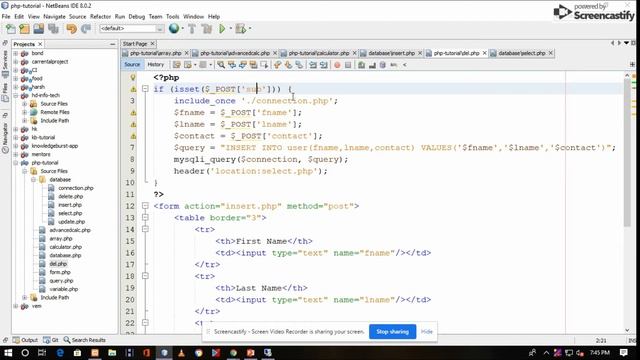The height and width of the screenshot is (360, 640).
Task: Open the Window menu
Action: coord(193,17)
